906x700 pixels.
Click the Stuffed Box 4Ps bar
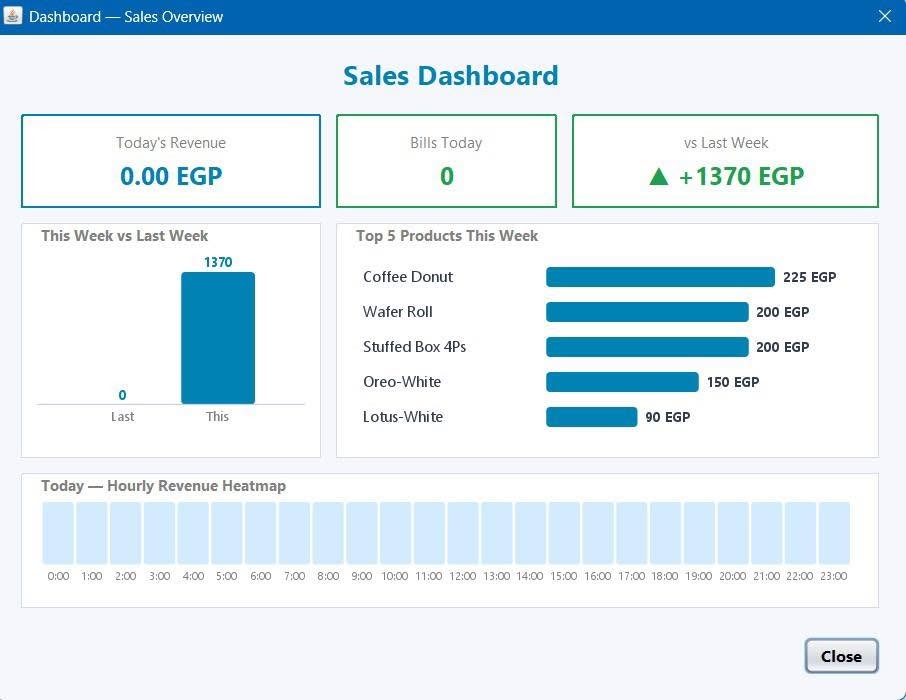pyautogui.click(x=647, y=347)
